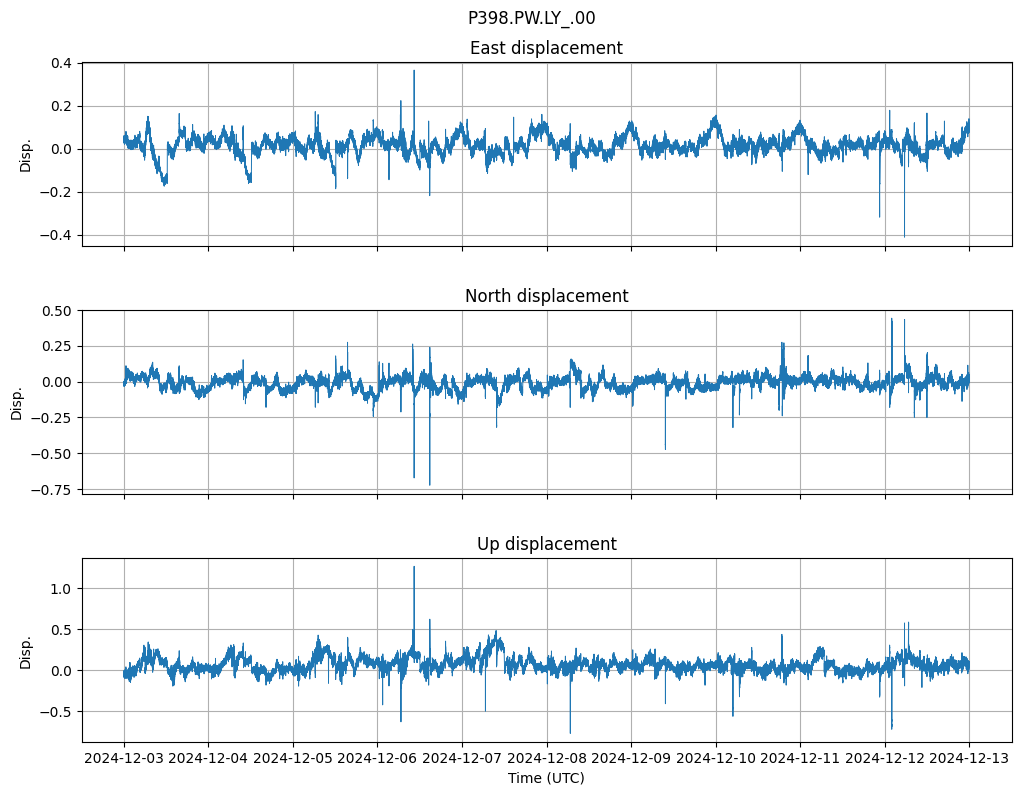The image size is (1021, 795).
Task: Click the 2024-12-10 date tick label
Action: (716, 759)
